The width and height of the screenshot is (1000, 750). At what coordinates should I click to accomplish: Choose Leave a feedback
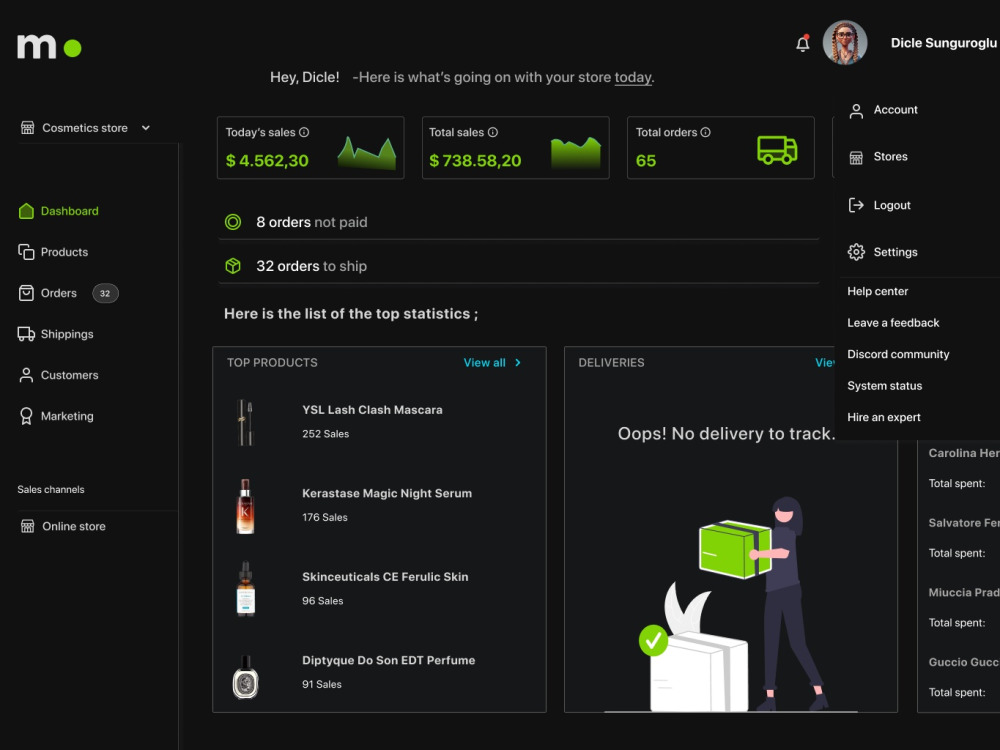pyautogui.click(x=893, y=323)
